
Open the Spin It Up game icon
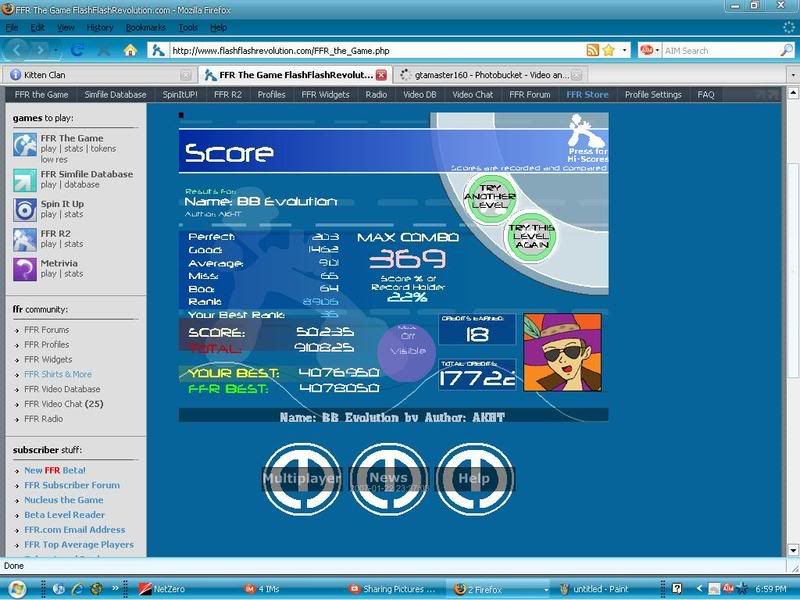pos(25,210)
